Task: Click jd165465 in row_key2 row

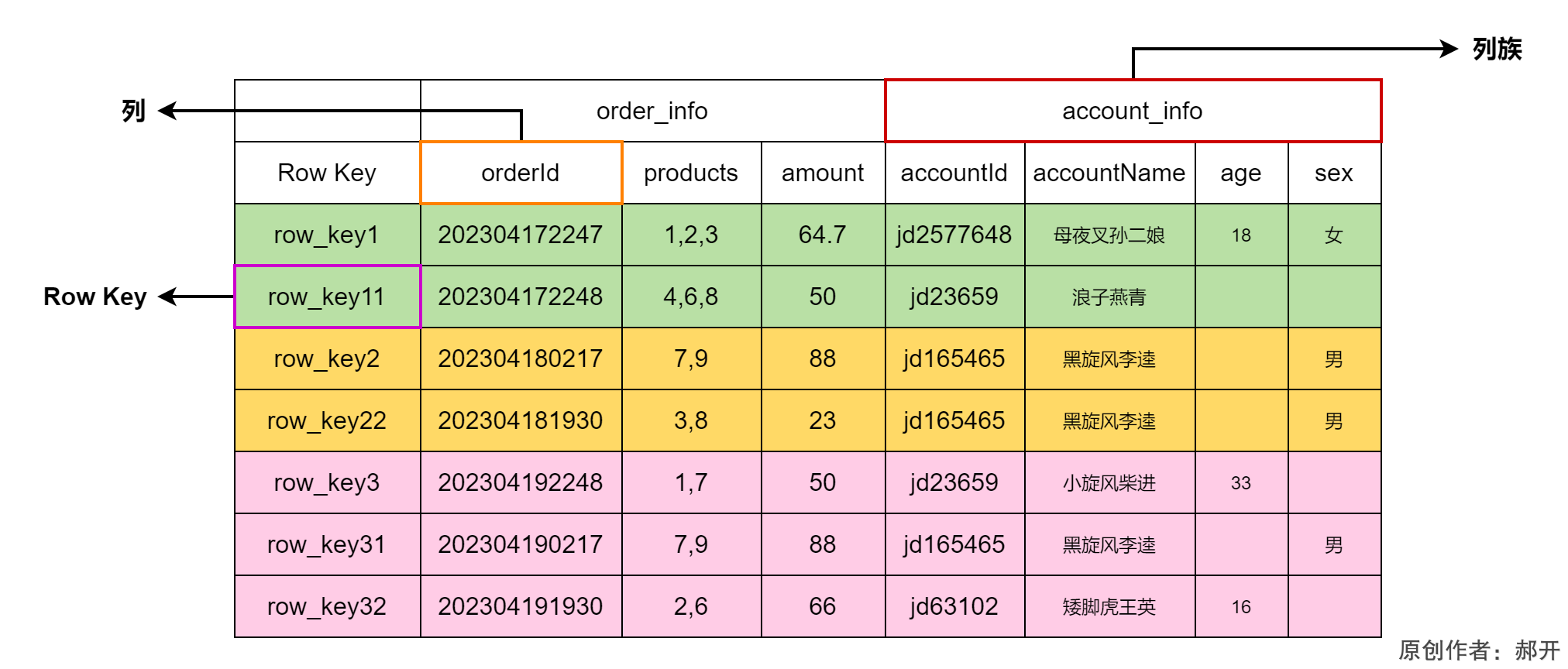Action: click(954, 359)
